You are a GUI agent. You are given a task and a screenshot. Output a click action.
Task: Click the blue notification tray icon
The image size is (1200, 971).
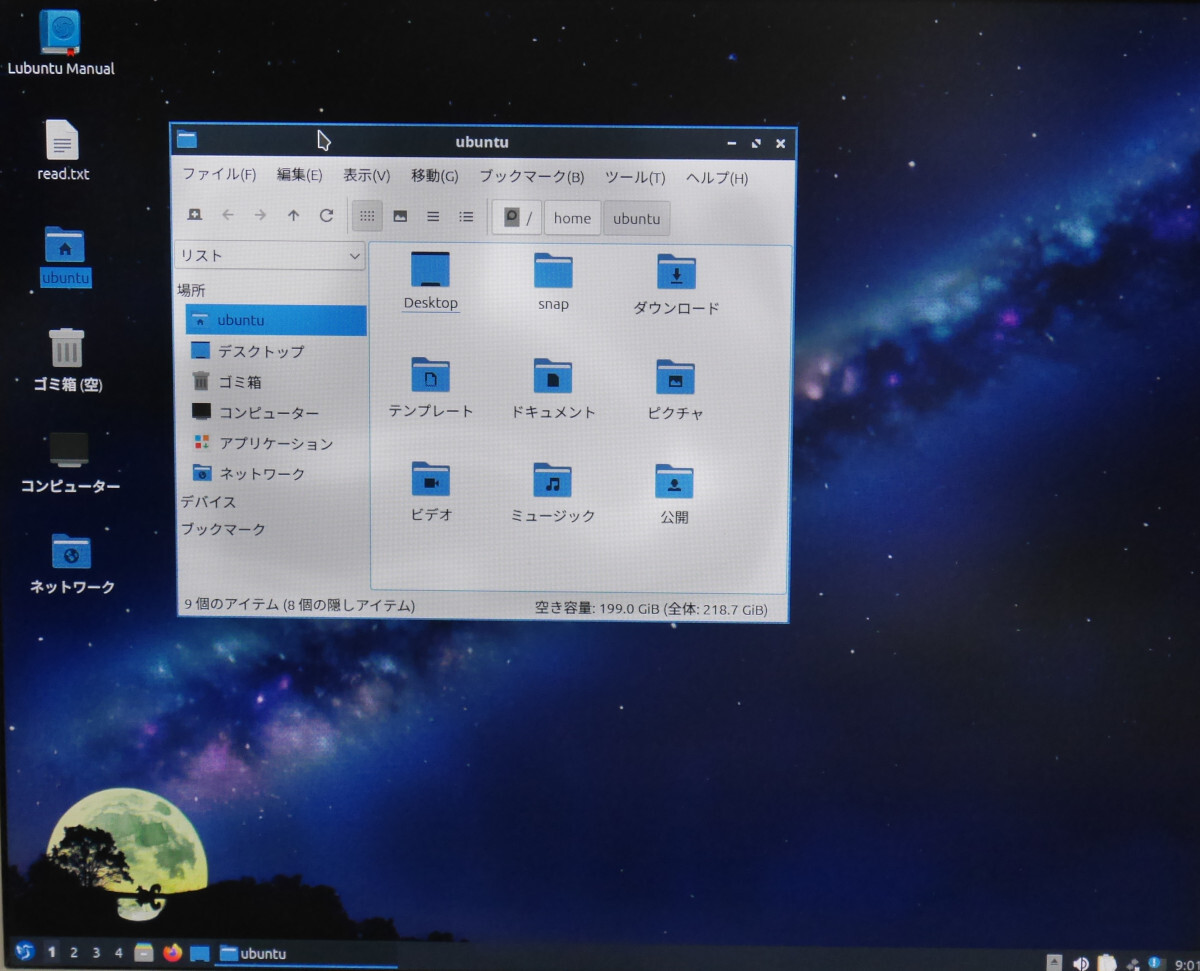1157,962
